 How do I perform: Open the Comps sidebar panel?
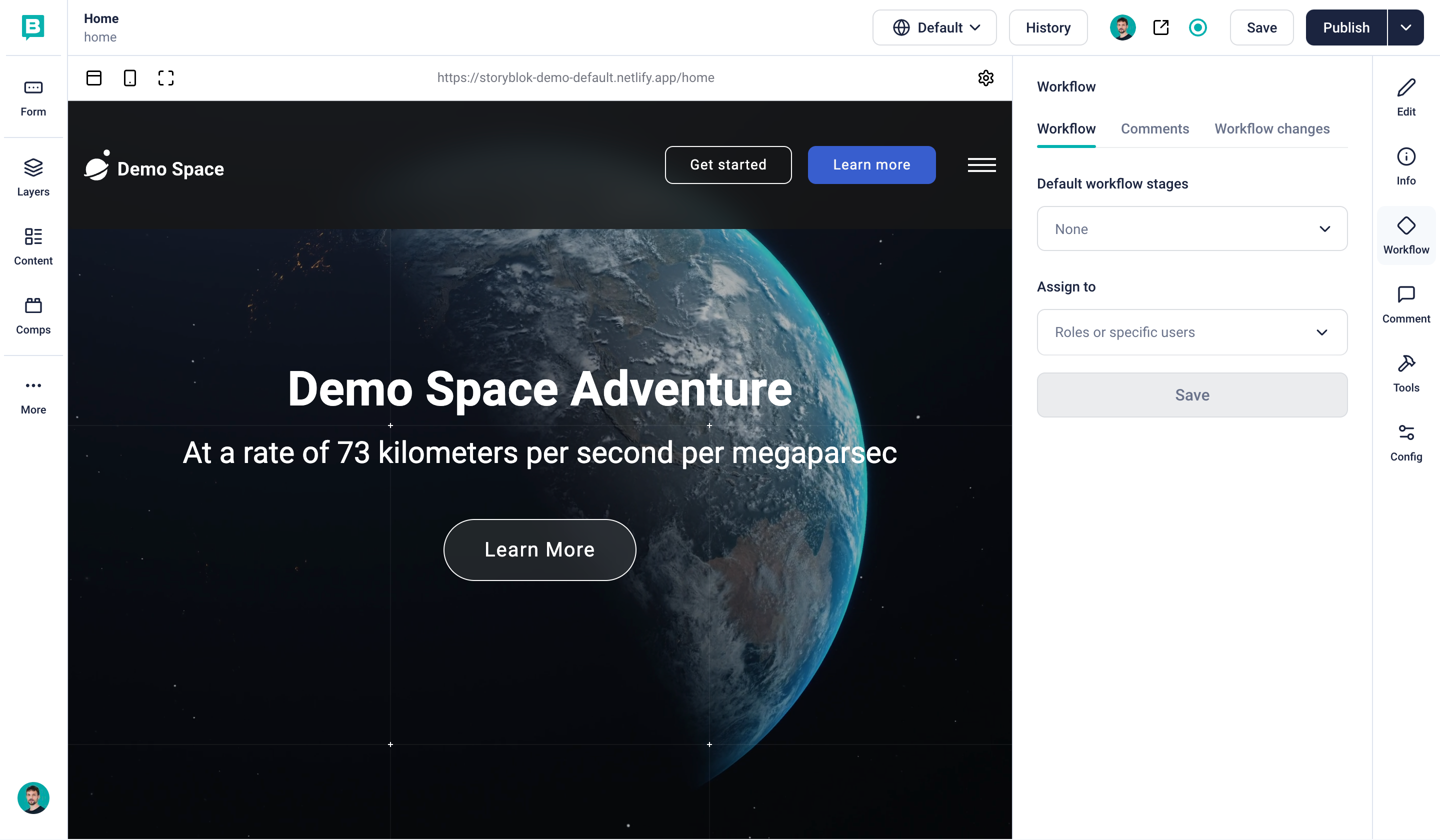click(x=33, y=315)
